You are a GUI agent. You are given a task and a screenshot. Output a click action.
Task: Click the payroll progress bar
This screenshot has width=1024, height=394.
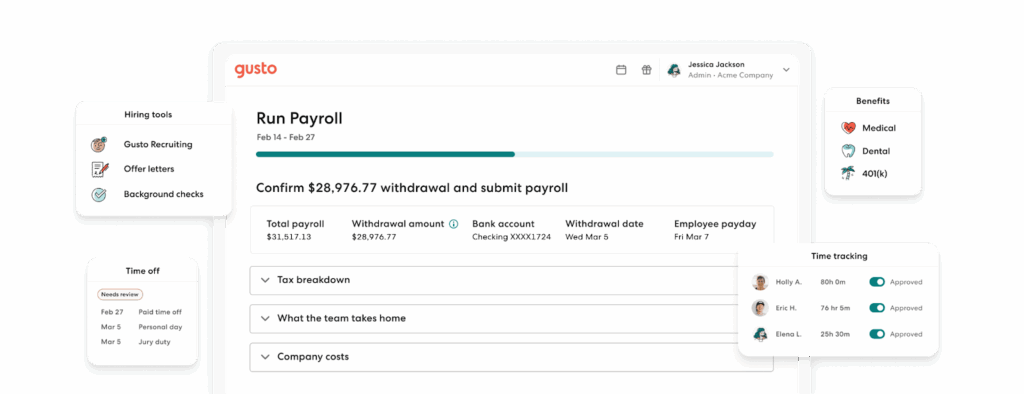pos(515,154)
